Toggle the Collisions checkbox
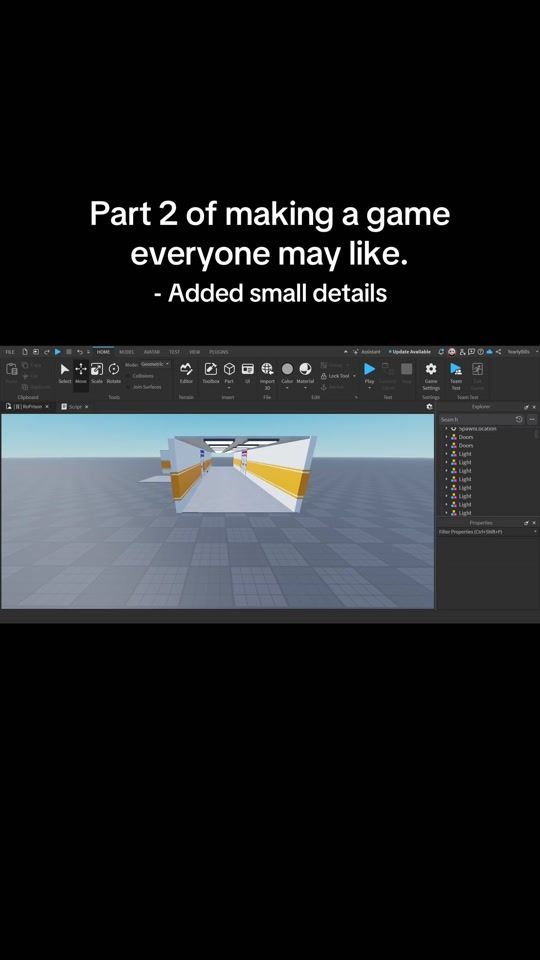Image resolution: width=540 pixels, height=960 pixels. click(x=127, y=376)
